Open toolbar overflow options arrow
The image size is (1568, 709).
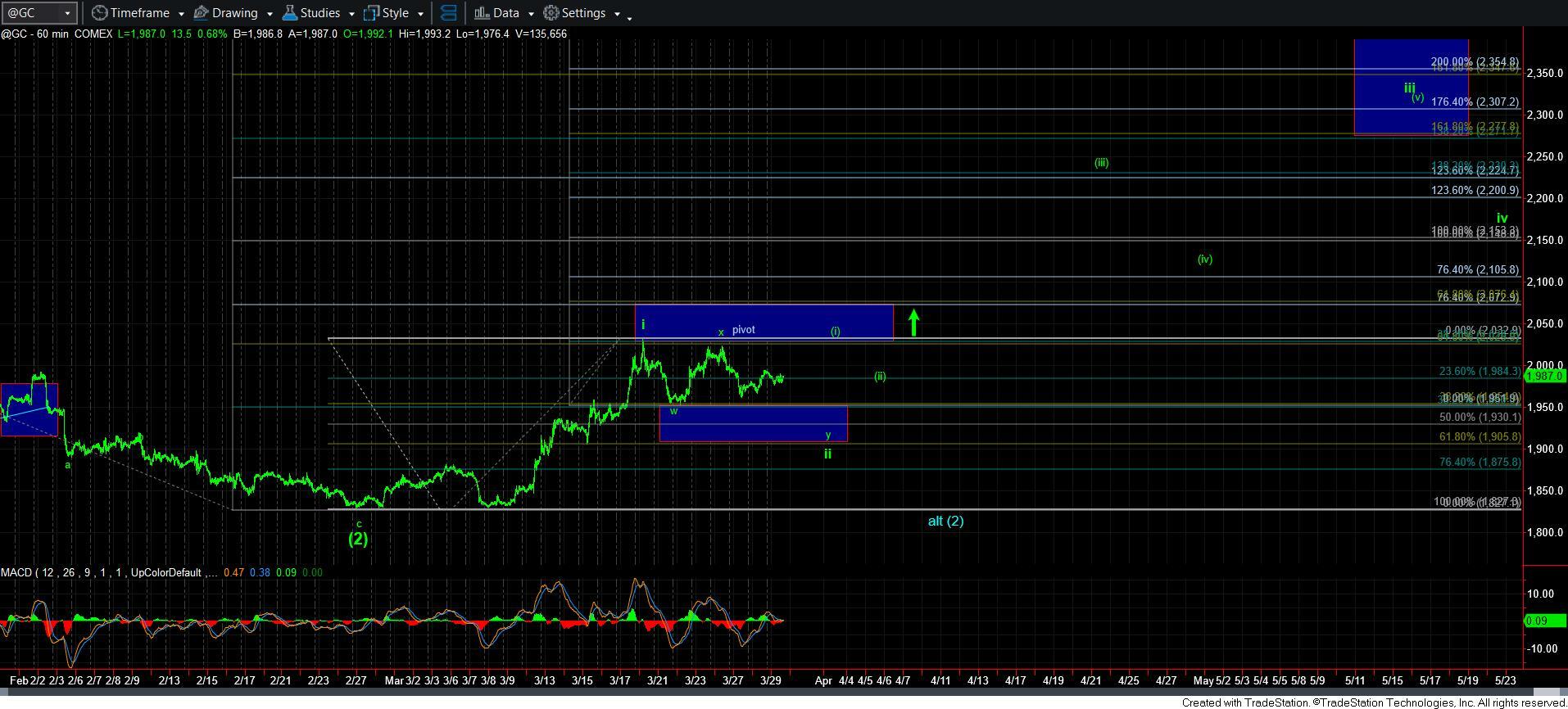[629, 17]
